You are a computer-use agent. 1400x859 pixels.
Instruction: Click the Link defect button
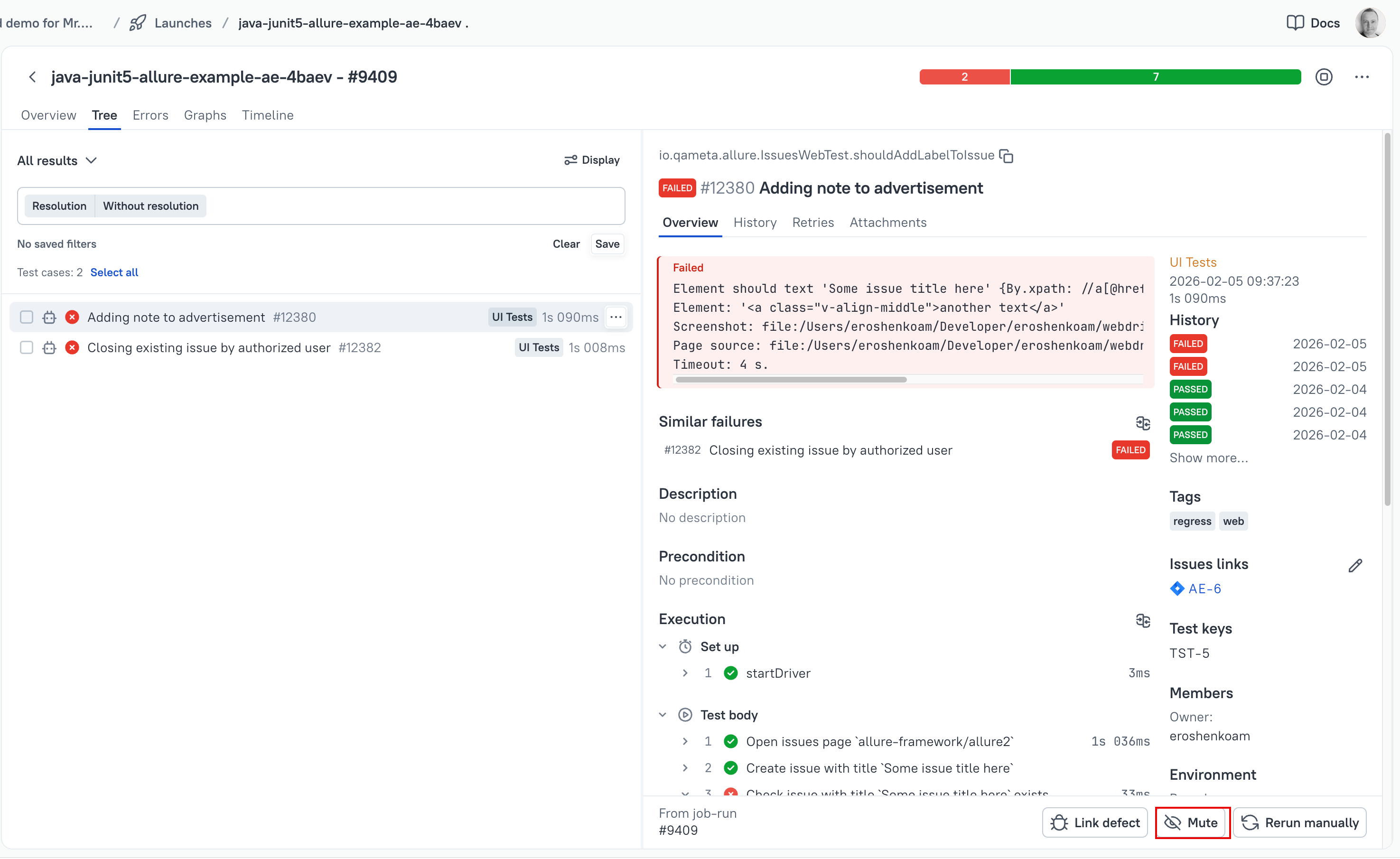click(x=1094, y=822)
